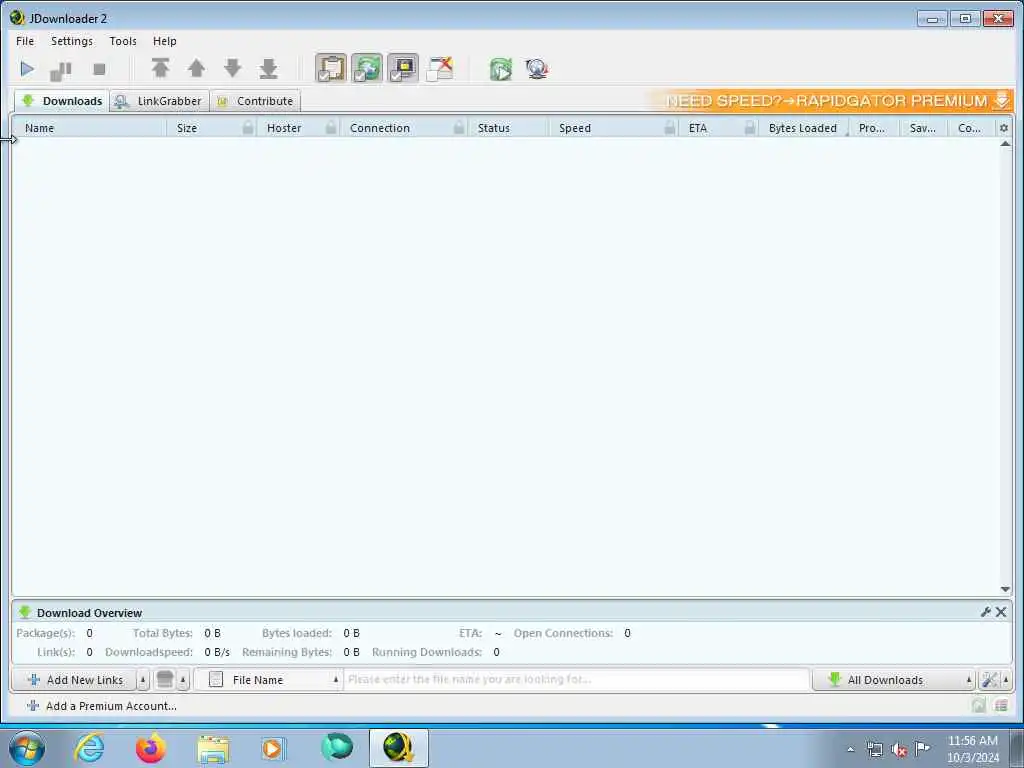This screenshot has height=768, width=1024.
Task: Open Download Overview settings wrench
Action: pos(986,612)
